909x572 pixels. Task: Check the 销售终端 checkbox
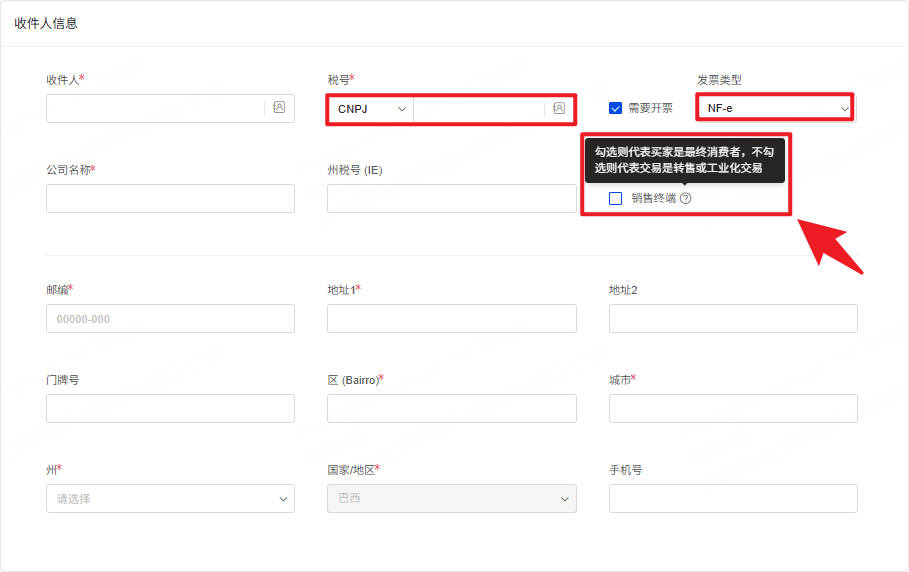coord(615,198)
